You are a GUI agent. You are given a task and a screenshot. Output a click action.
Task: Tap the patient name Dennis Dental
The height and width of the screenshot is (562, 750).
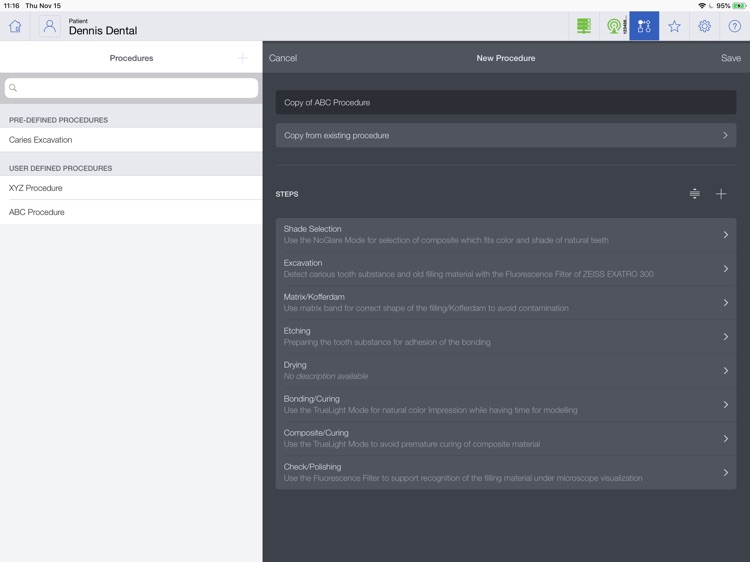[x=103, y=31]
